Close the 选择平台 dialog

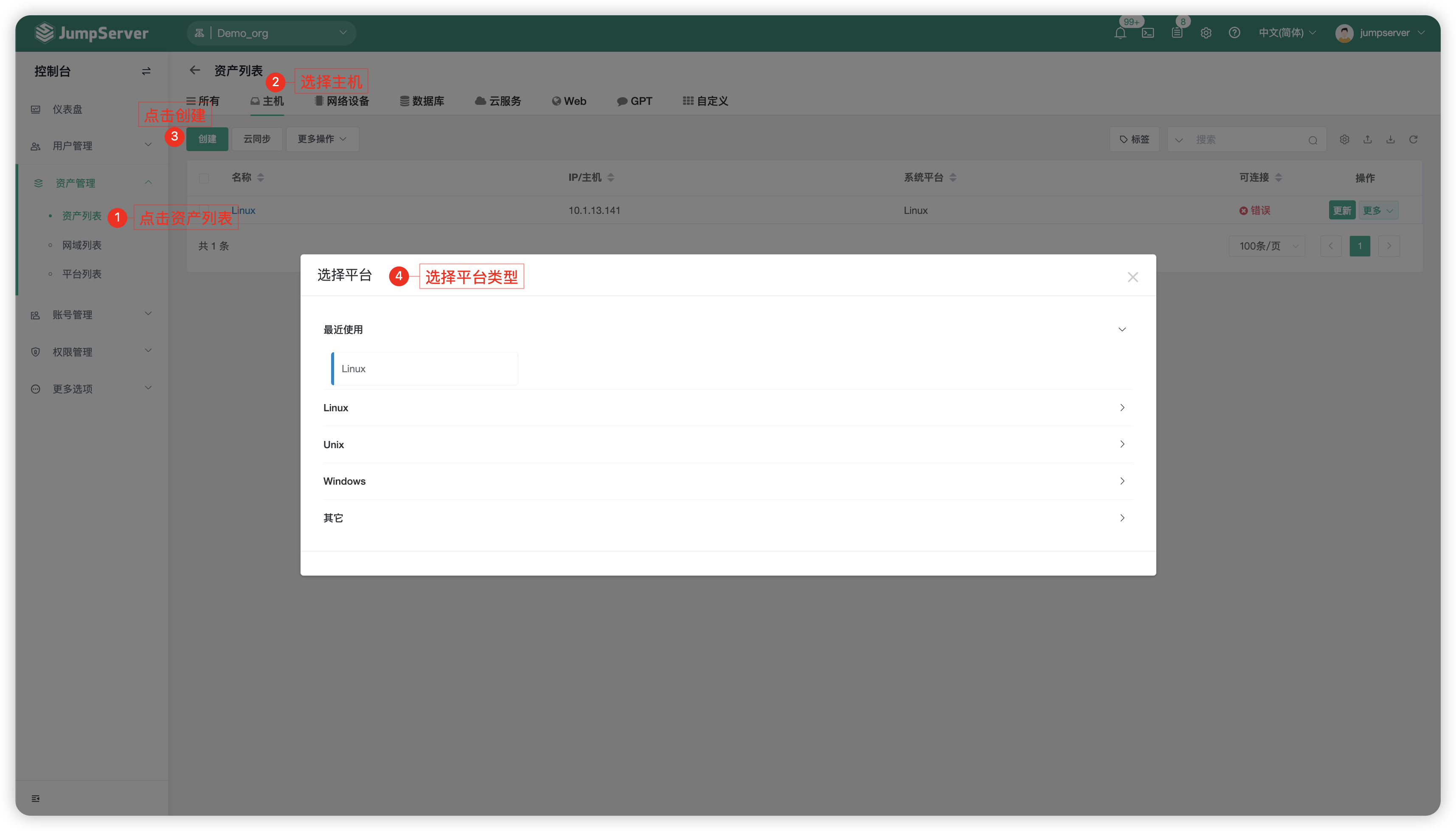click(x=1133, y=277)
